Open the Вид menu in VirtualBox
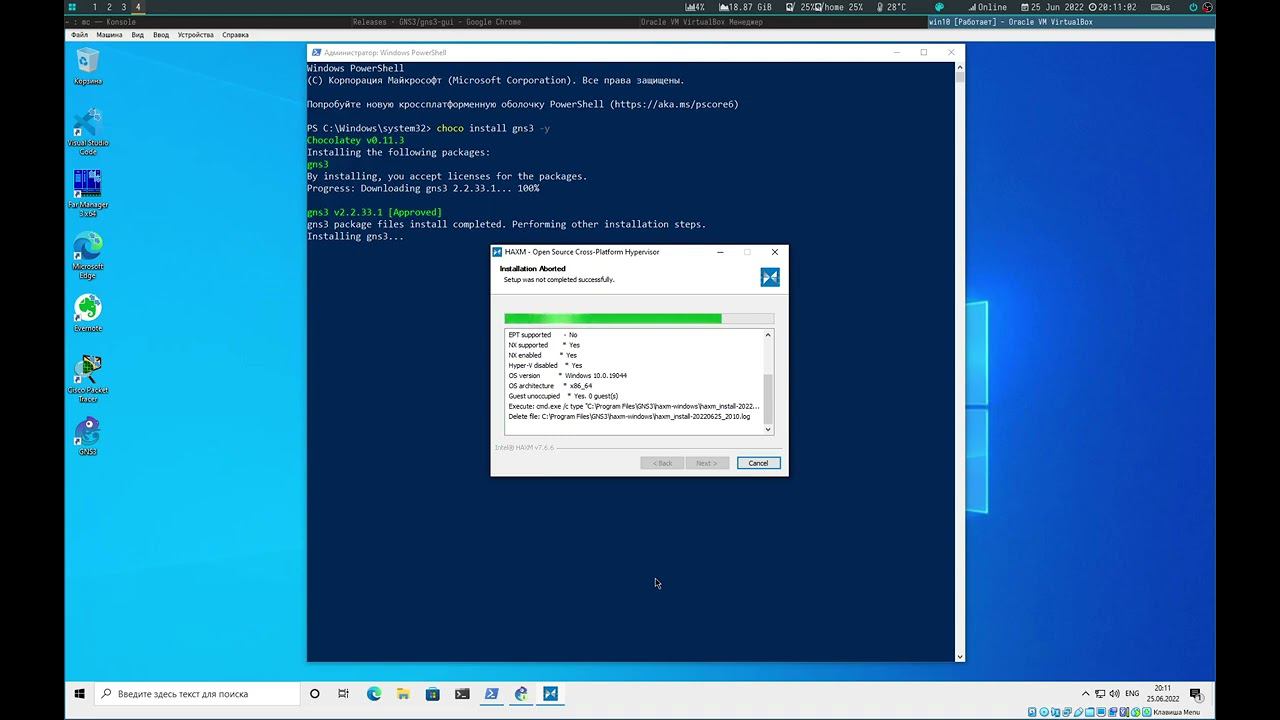 click(138, 35)
